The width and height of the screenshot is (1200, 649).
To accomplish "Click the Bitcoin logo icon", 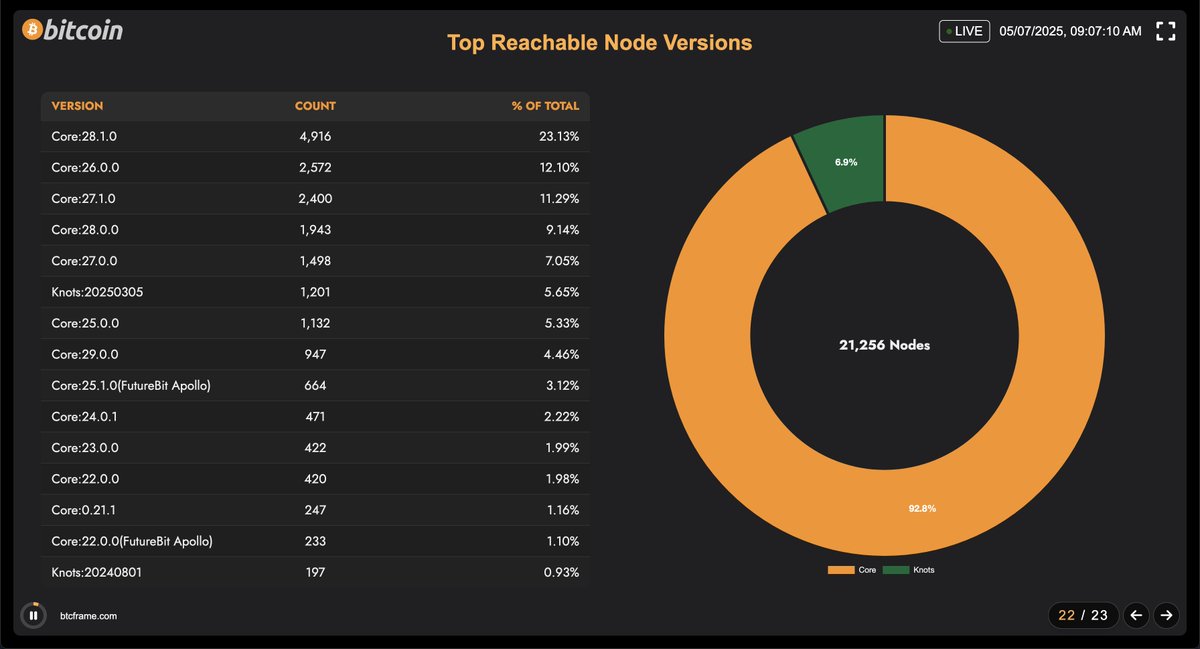I will (x=31, y=30).
